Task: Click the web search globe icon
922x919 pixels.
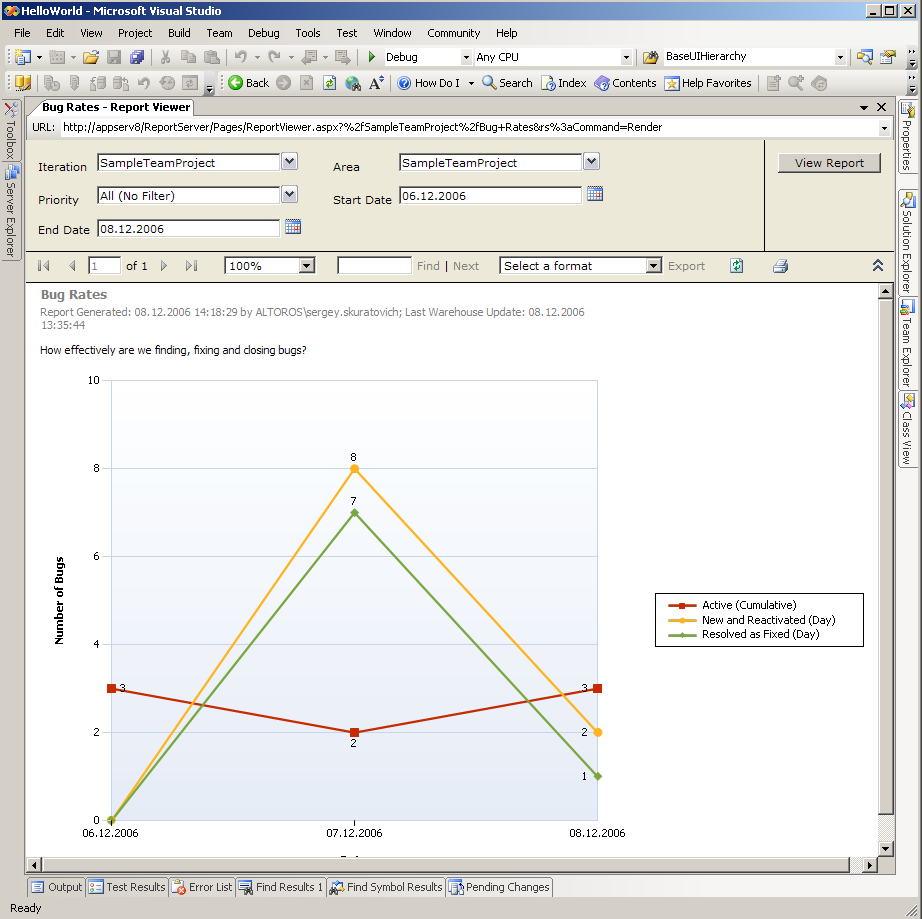Action: click(353, 83)
